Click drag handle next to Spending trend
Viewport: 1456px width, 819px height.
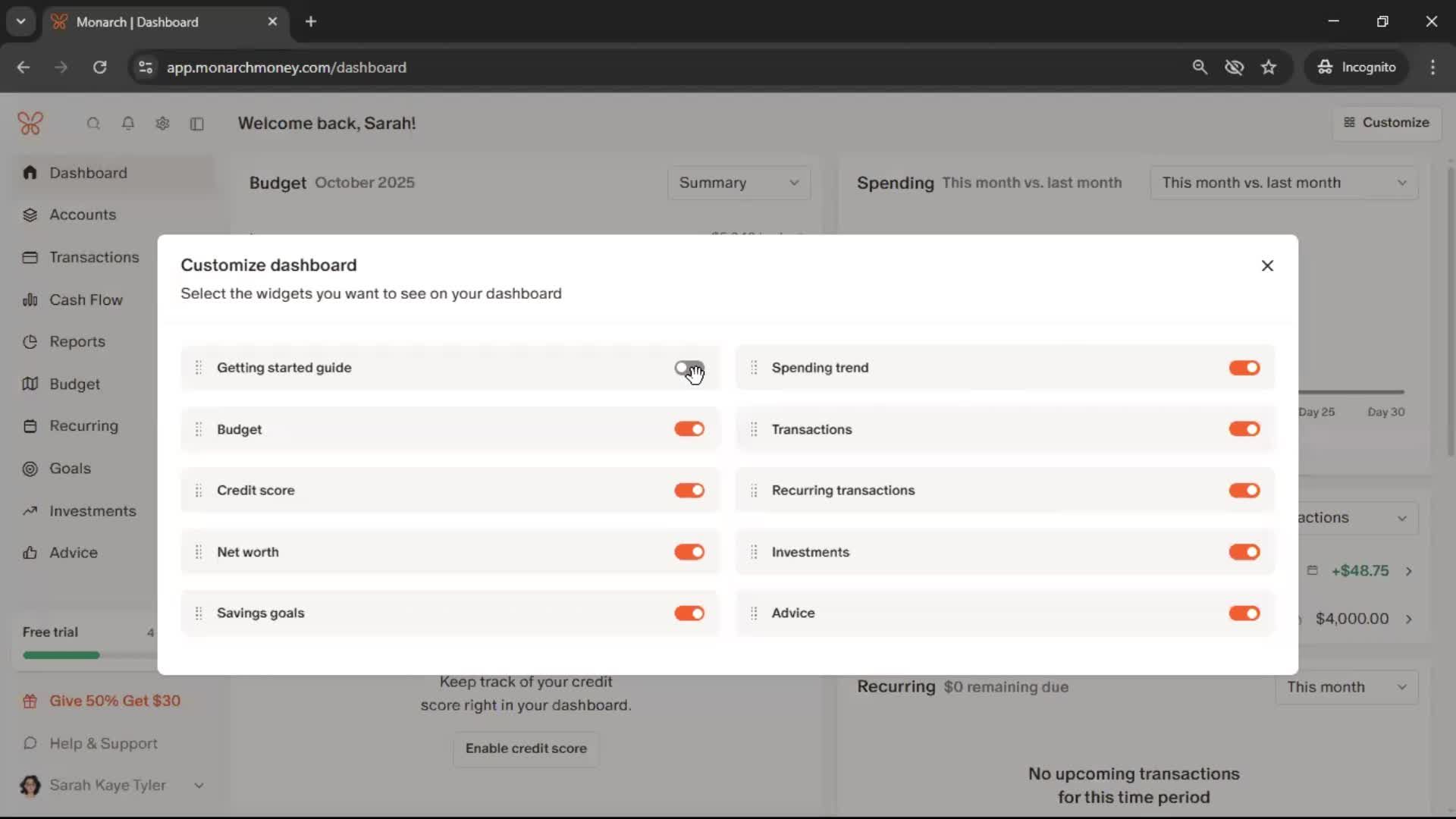[x=754, y=368]
